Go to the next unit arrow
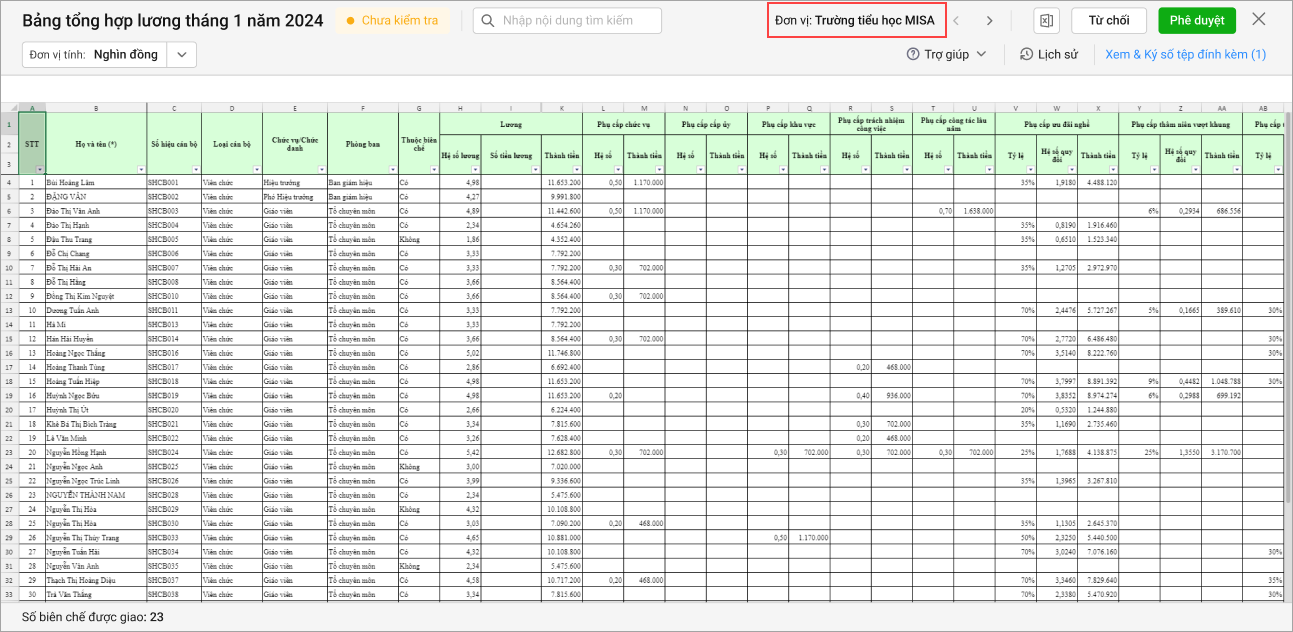The image size is (1293, 632). coord(989,21)
